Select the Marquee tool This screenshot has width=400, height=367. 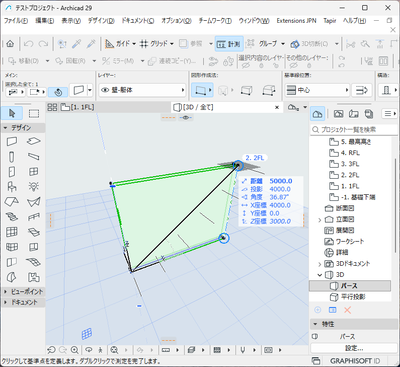click(34, 114)
